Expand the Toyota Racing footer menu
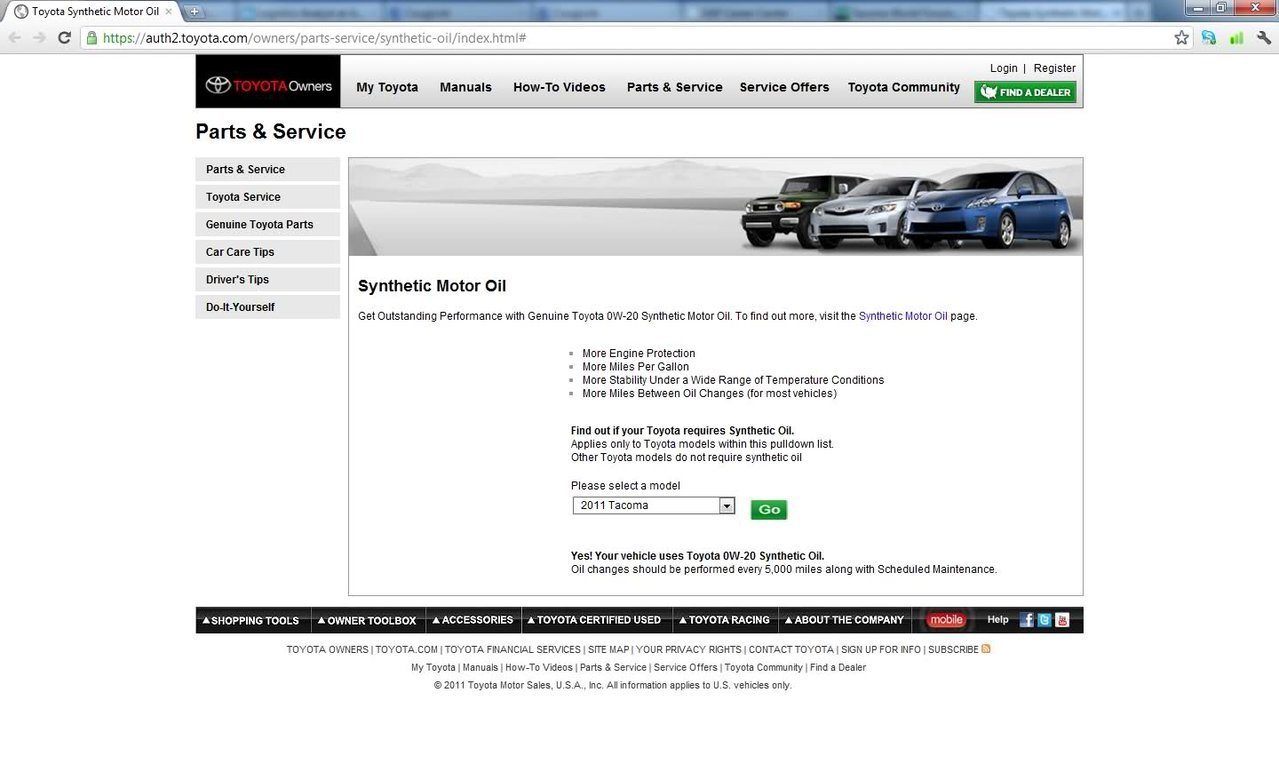This screenshot has width=1279, height=764. point(725,620)
